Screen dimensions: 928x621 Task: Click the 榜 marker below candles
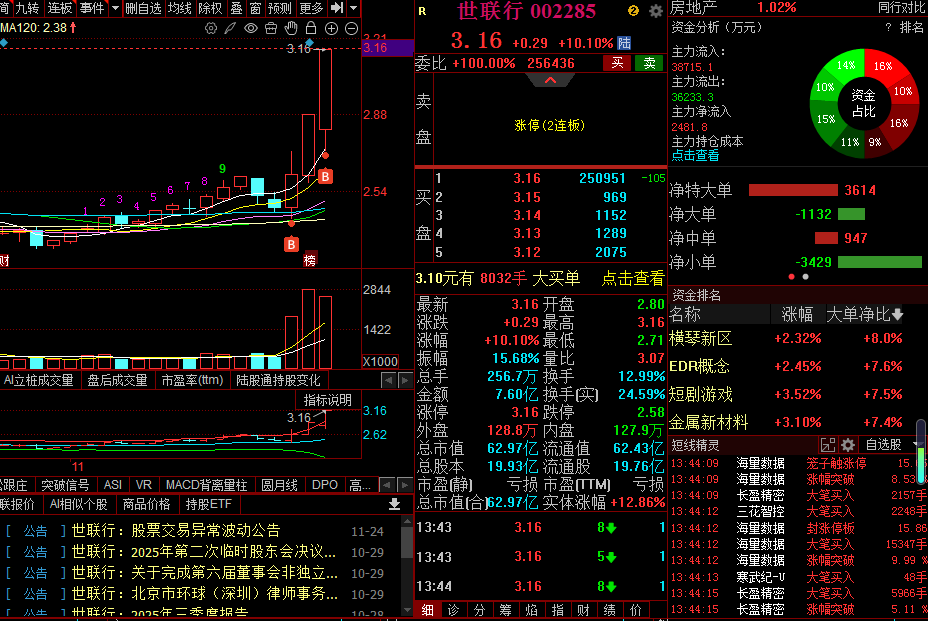pos(310,260)
